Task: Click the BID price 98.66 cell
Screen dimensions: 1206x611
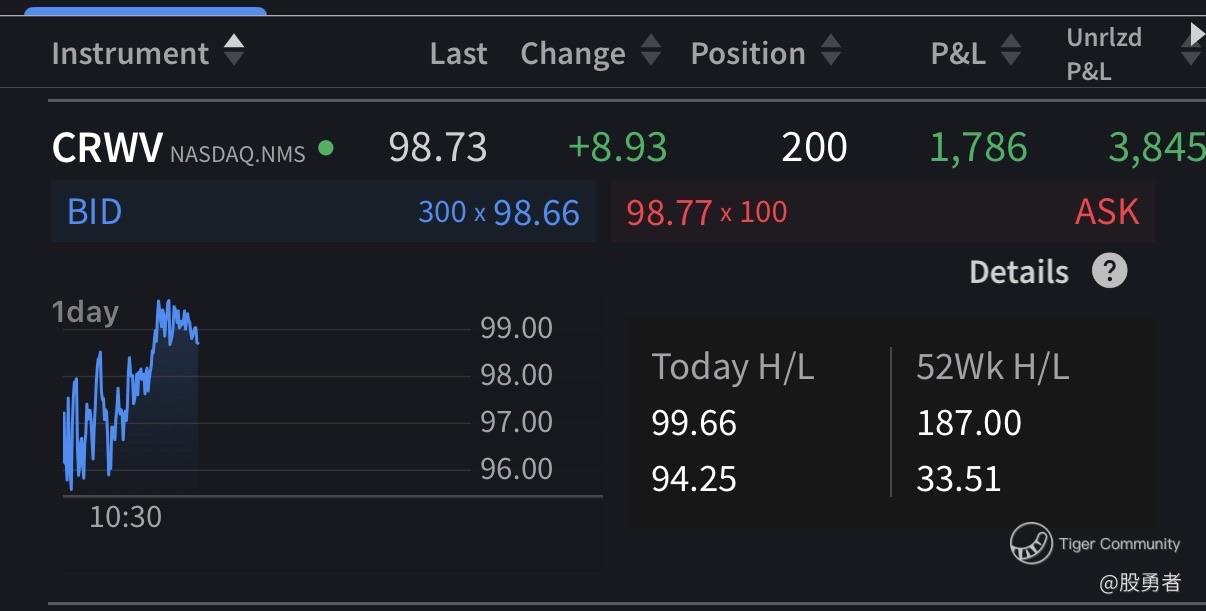Action: (x=536, y=212)
